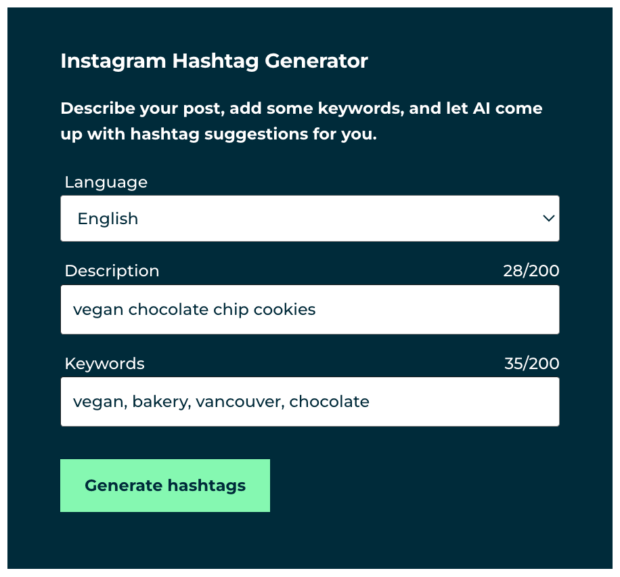Click the chevron arrow in Language box
Screen dimensions: 620x577
[548, 218]
